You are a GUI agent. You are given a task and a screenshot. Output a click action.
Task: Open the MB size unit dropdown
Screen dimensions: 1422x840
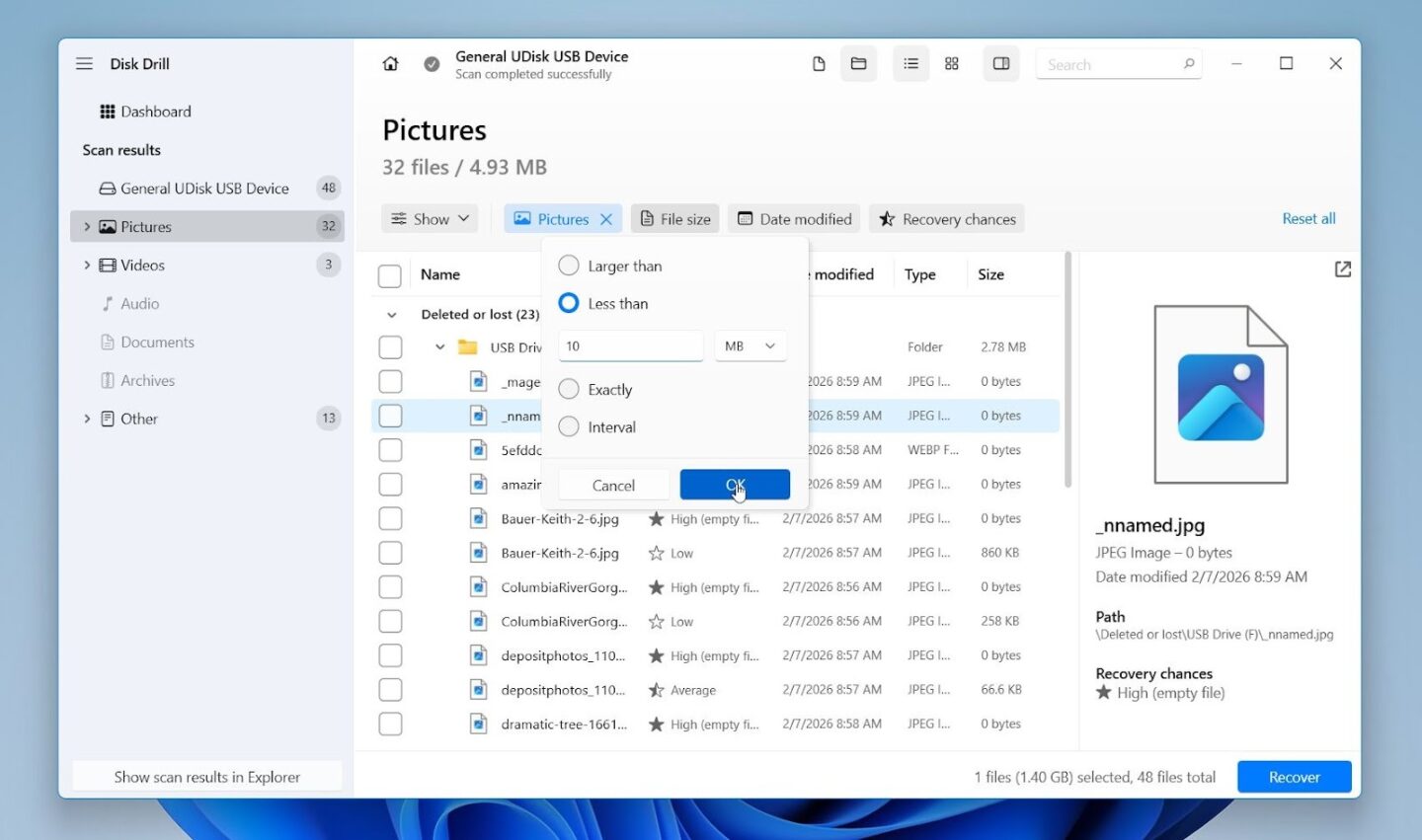click(750, 346)
